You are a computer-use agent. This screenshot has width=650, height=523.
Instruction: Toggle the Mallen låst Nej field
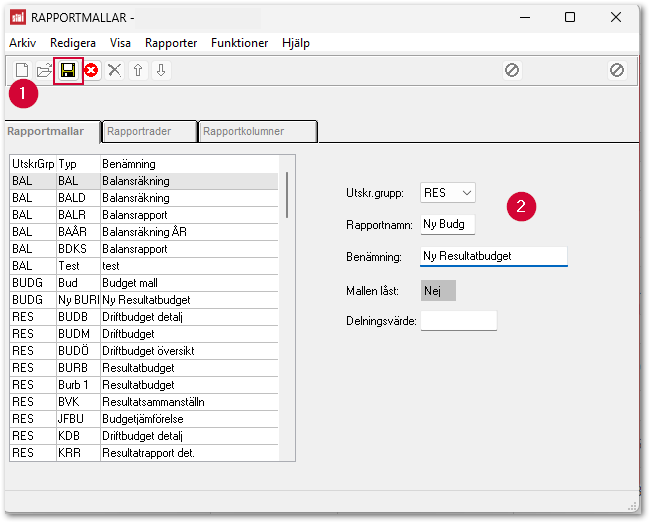[438, 291]
